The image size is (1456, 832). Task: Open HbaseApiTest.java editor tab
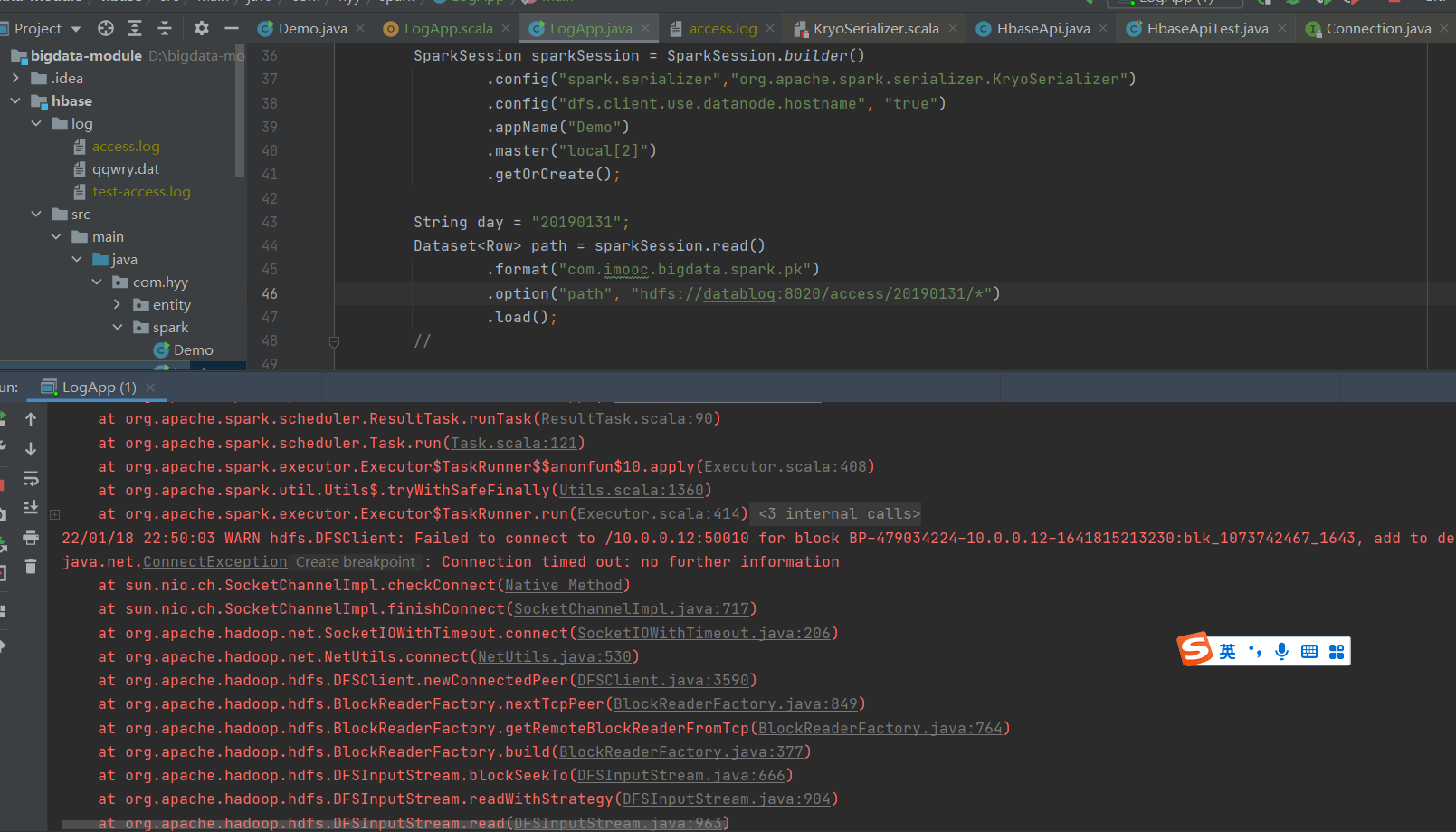[x=1207, y=28]
